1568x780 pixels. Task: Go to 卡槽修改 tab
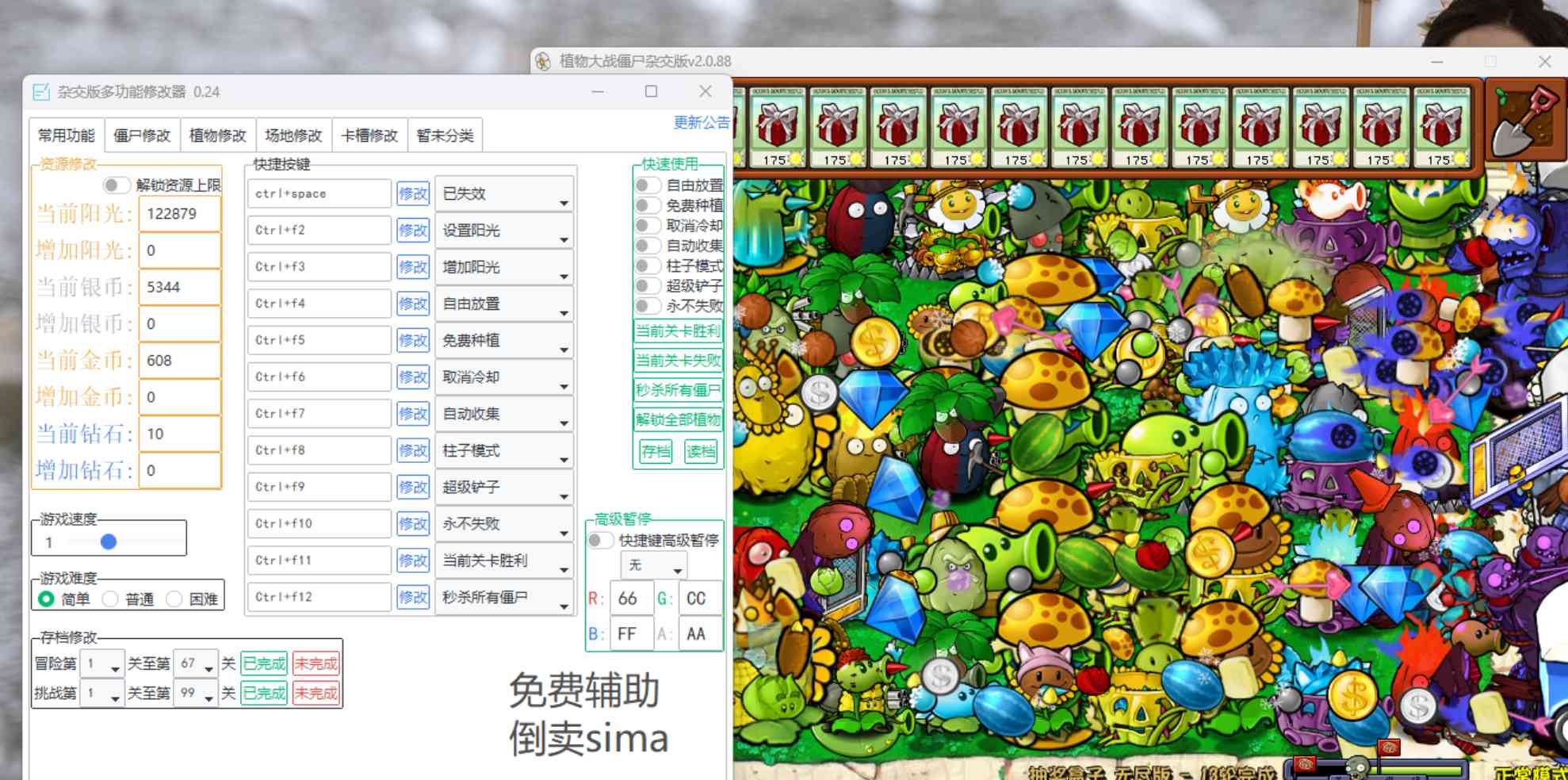coord(369,136)
